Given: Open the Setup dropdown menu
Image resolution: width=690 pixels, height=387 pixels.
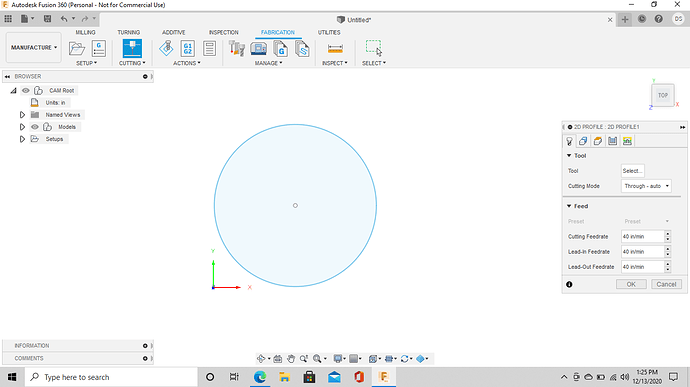Looking at the screenshot, I should (86, 63).
